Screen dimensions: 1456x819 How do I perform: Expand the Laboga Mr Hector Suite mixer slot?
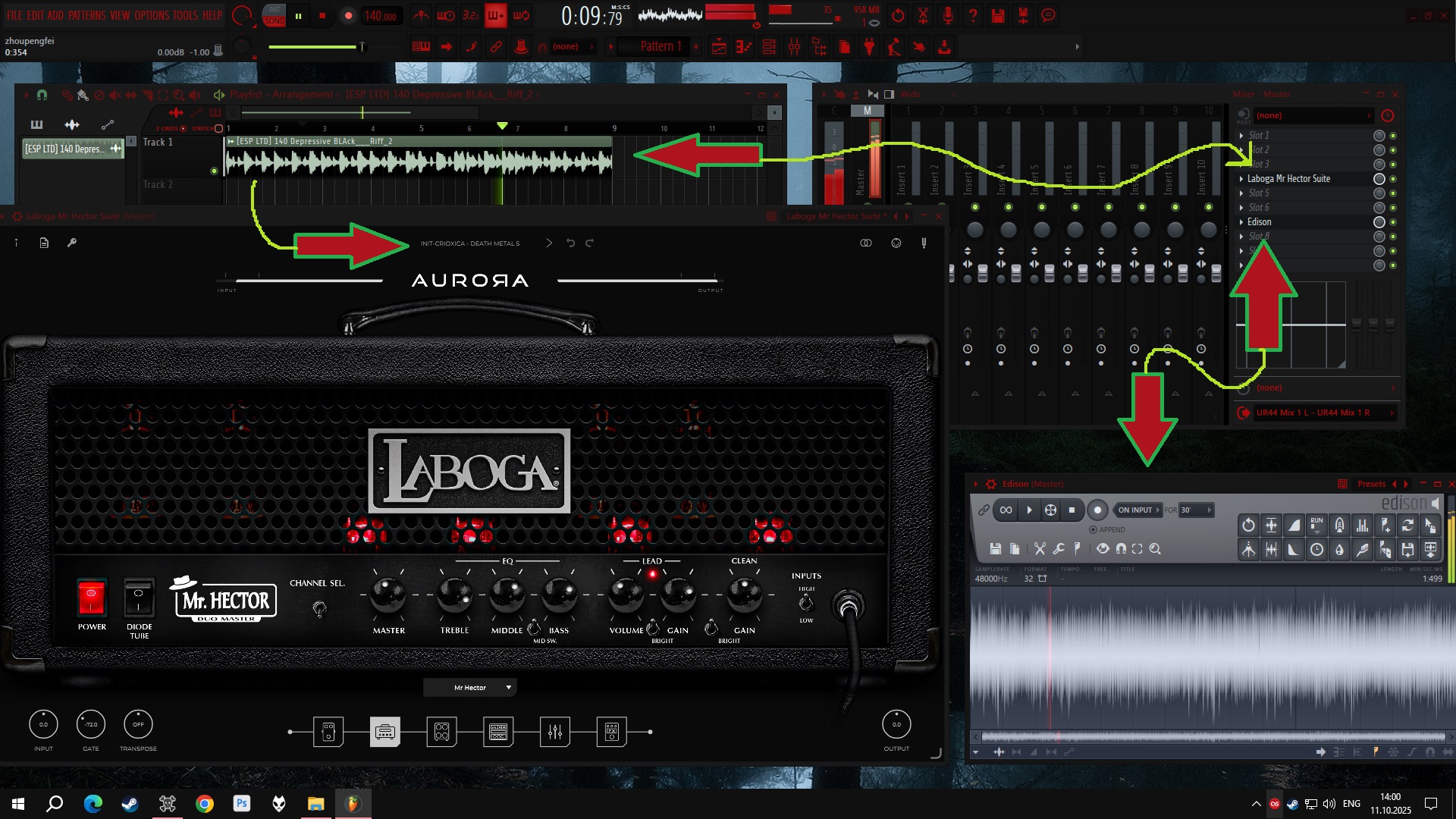coord(1241,179)
